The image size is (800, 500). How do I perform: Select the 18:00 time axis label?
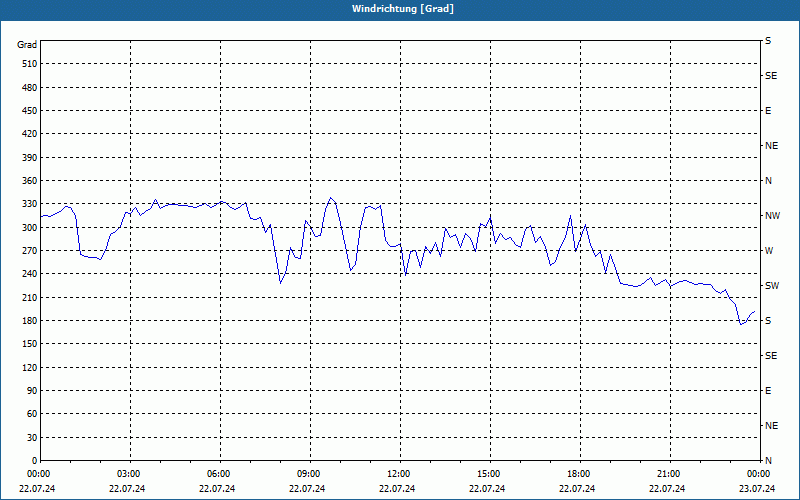pyautogui.click(x=578, y=474)
